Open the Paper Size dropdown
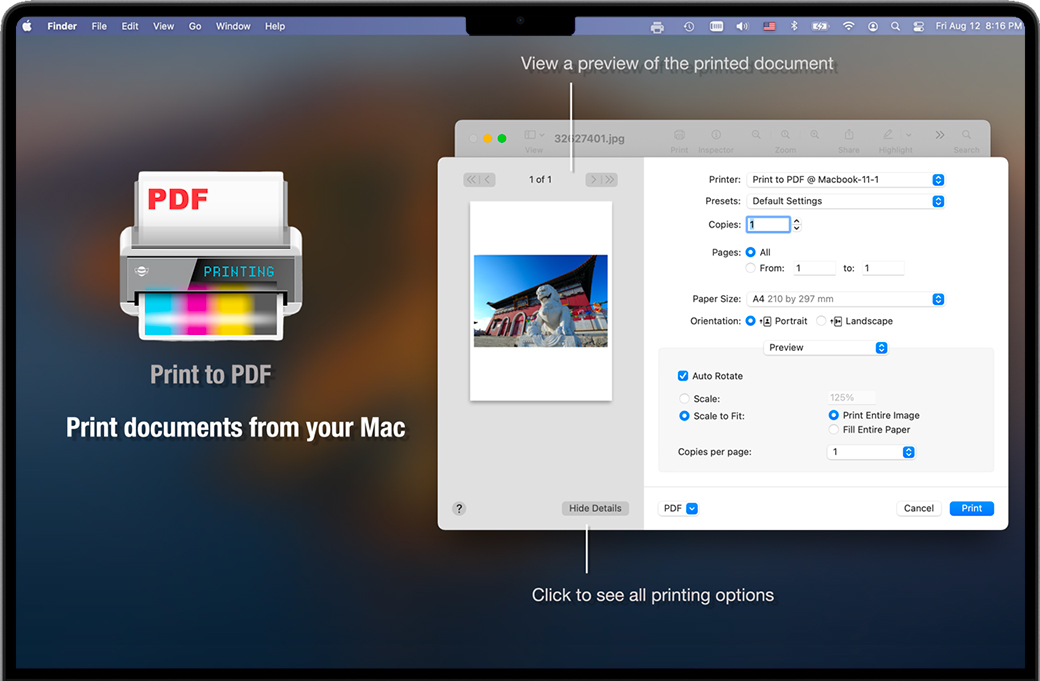The image size is (1040, 681). pyautogui.click(x=846, y=299)
